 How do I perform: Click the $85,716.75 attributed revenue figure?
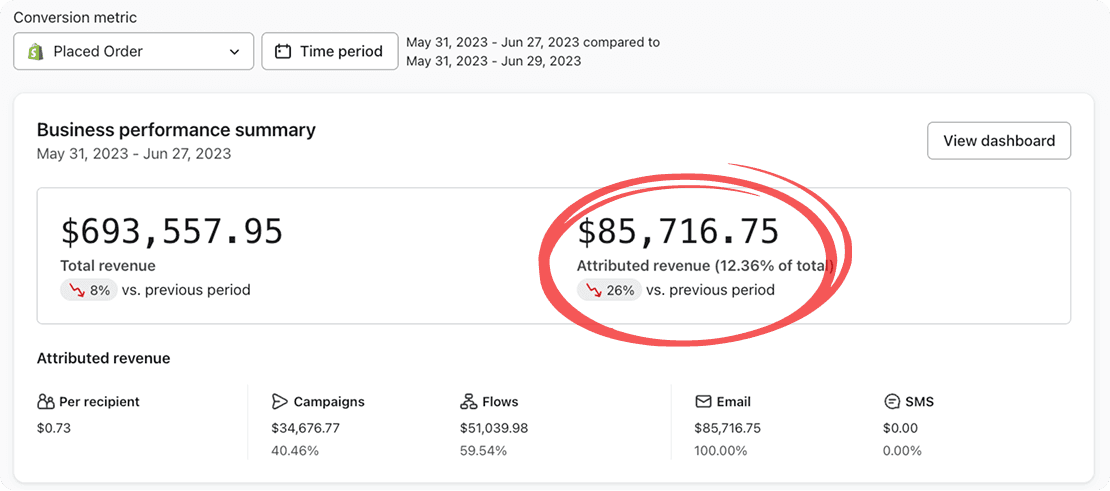coord(678,231)
